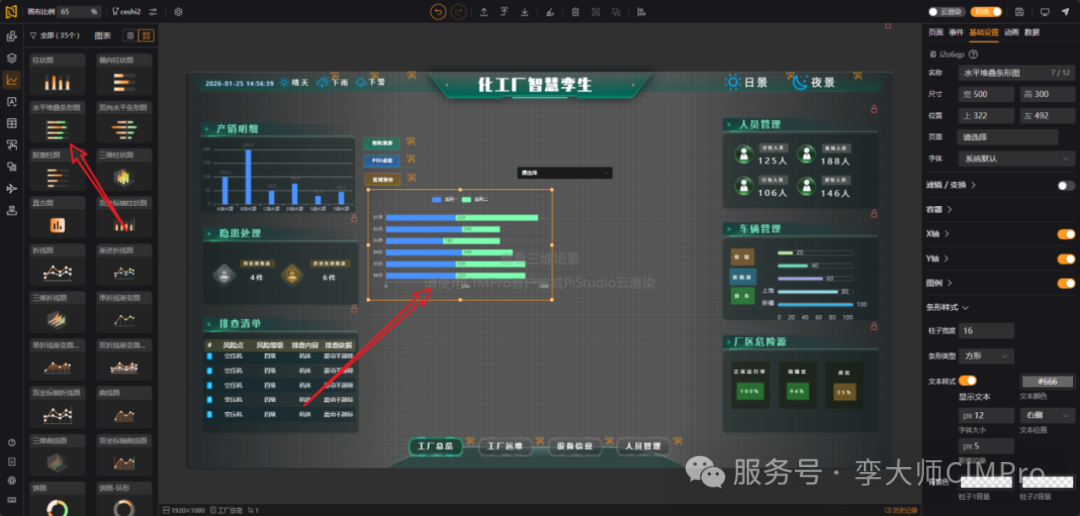The height and width of the screenshot is (516, 1080).
Task: Click the undo arrow button
Action: (x=437, y=12)
